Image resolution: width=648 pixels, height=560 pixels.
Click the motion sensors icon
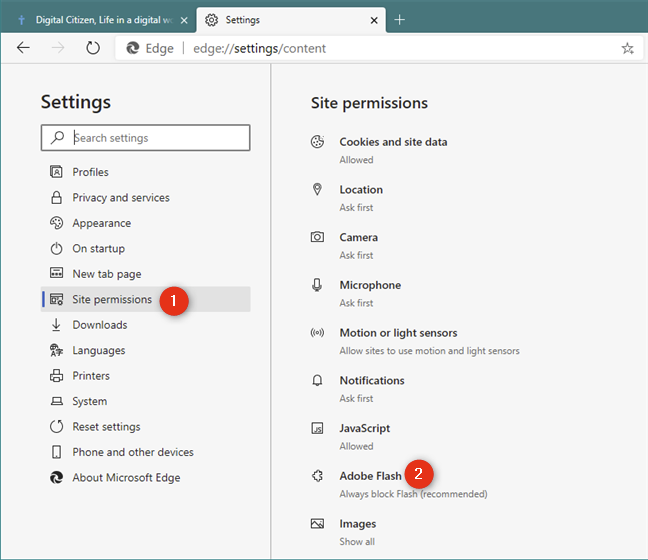point(317,332)
